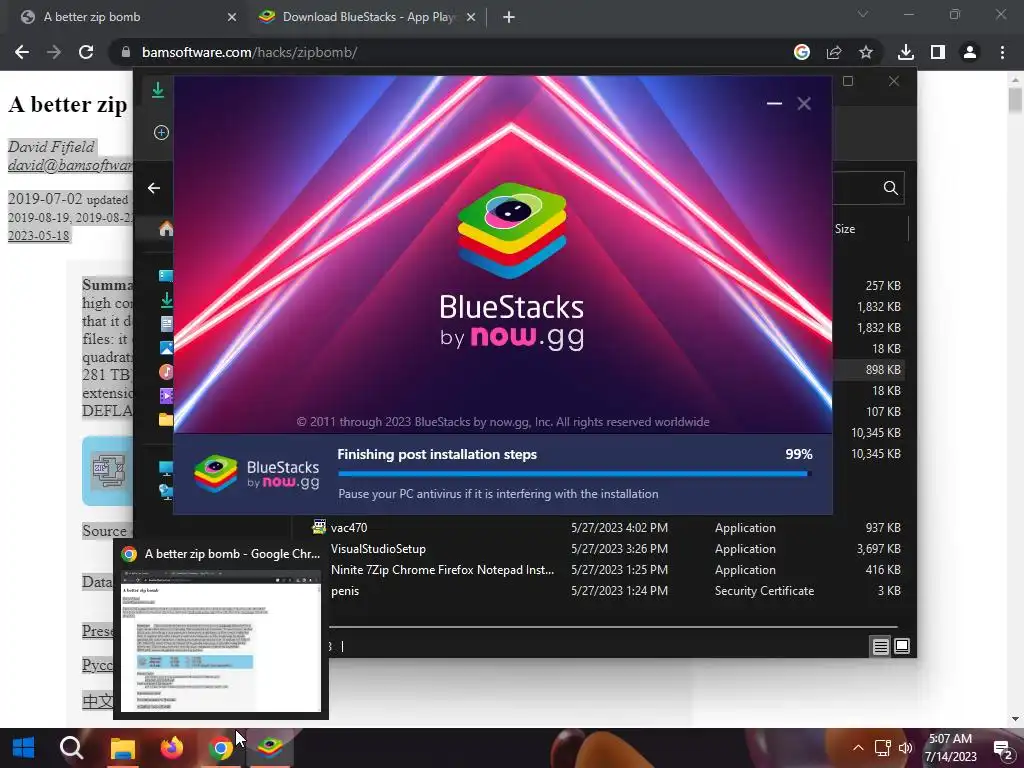Open Chrome's tab search chevron
This screenshot has height=768, width=1024.
click(x=863, y=14)
